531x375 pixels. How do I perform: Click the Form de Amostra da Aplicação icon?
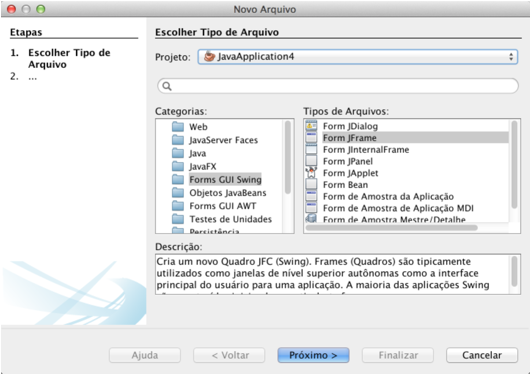click(311, 196)
